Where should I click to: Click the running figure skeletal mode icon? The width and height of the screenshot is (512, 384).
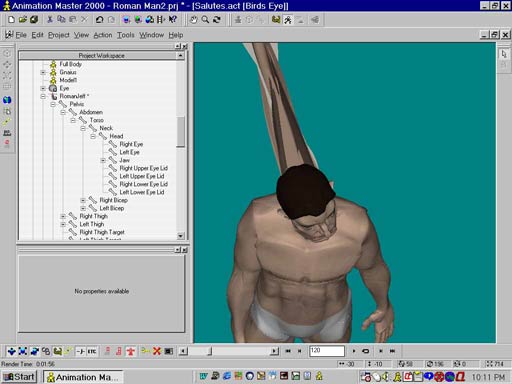click(288, 20)
